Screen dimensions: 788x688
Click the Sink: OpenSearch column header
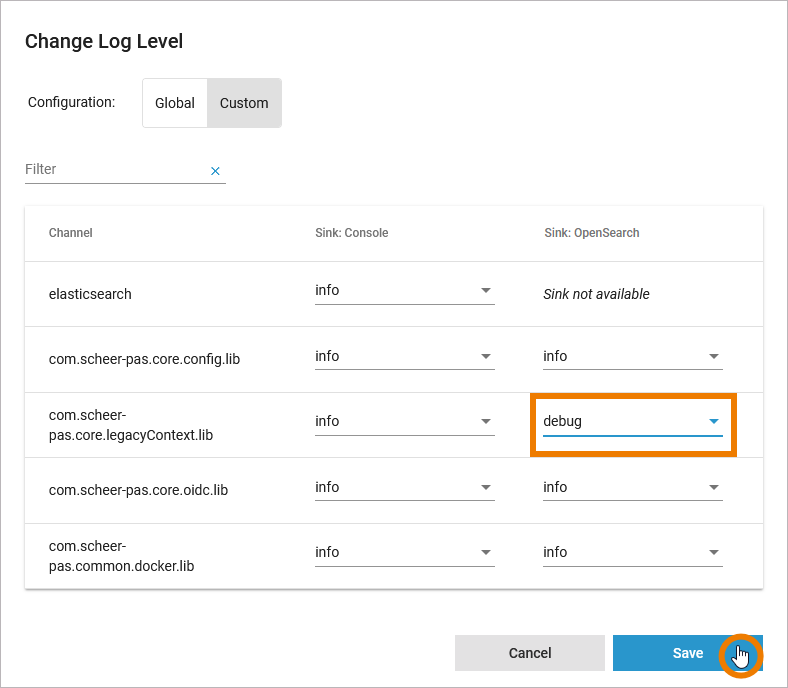pos(591,233)
